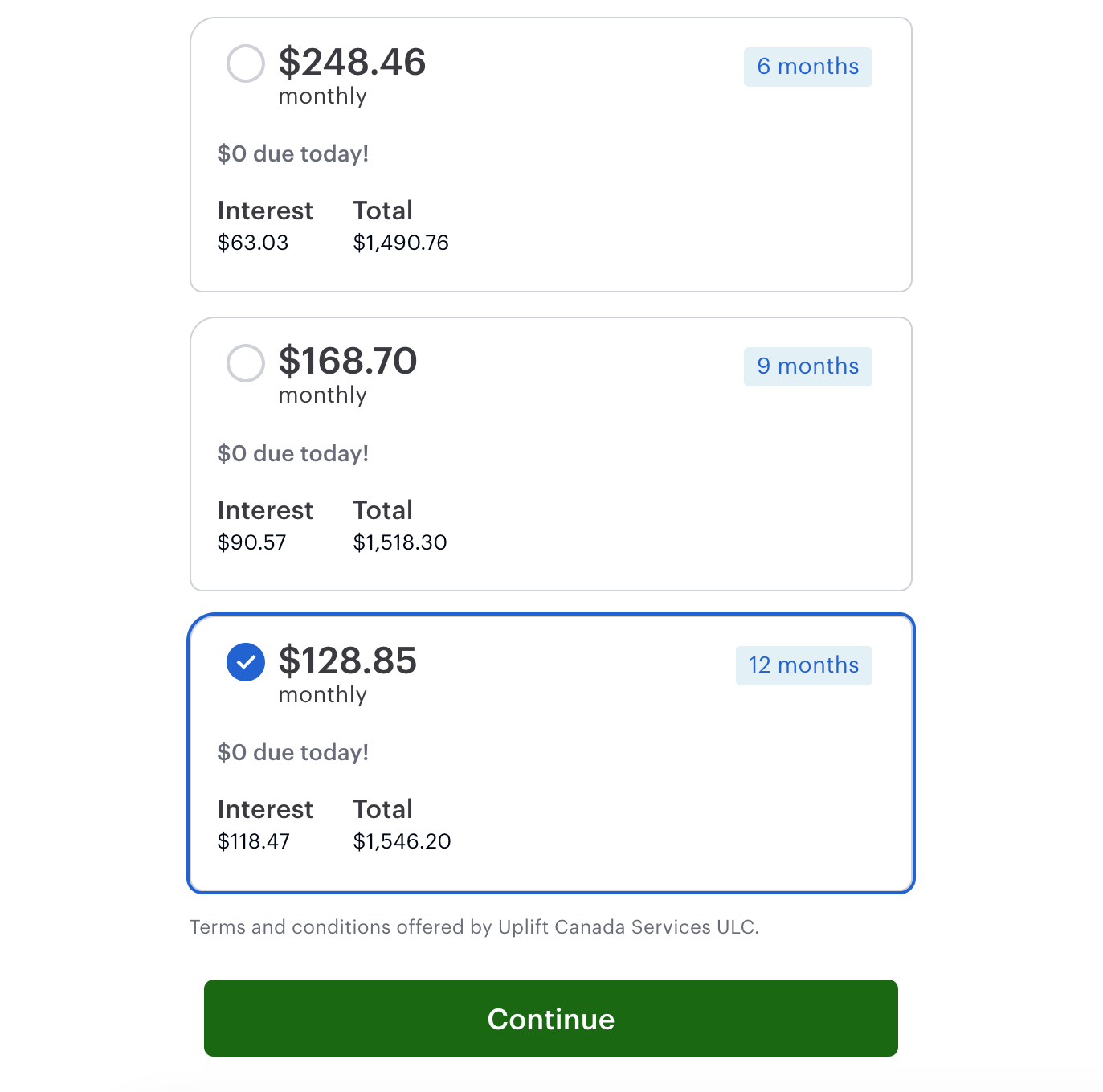Screen dimensions: 1103x1092
Task: Click the $128.85 monthly amount
Action: (x=347, y=661)
